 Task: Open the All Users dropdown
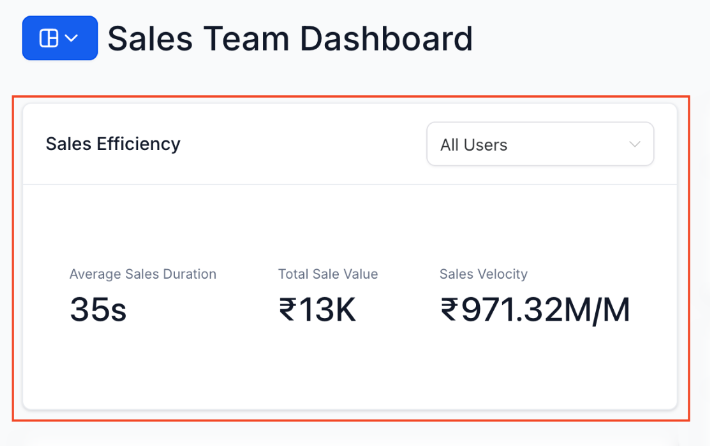(x=540, y=144)
